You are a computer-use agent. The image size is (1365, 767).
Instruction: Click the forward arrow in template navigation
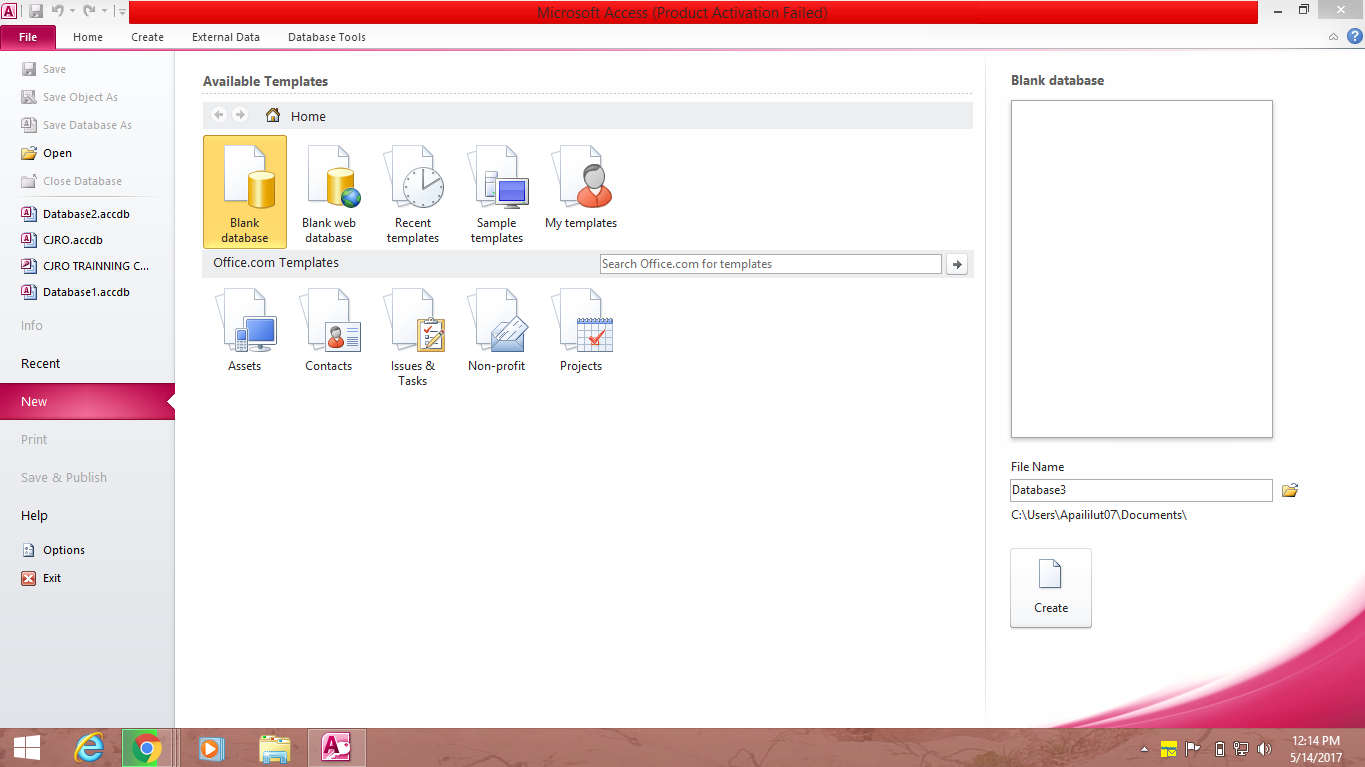click(240, 115)
